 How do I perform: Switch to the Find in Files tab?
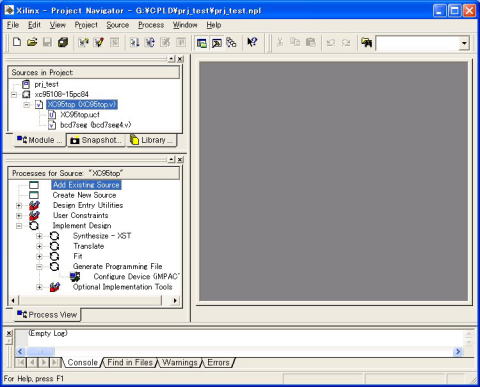pyautogui.click(x=130, y=362)
